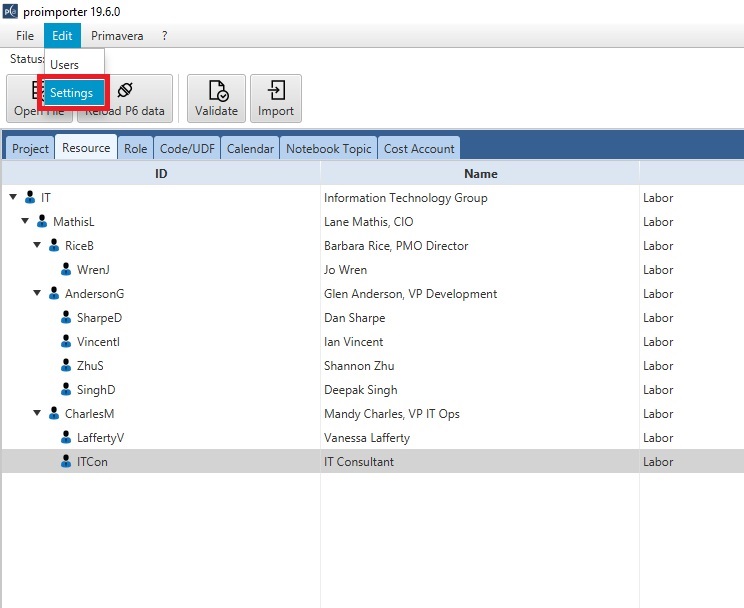Collapse the AndersonG tree branch
Screen dimensions: 744x608
coord(37,294)
